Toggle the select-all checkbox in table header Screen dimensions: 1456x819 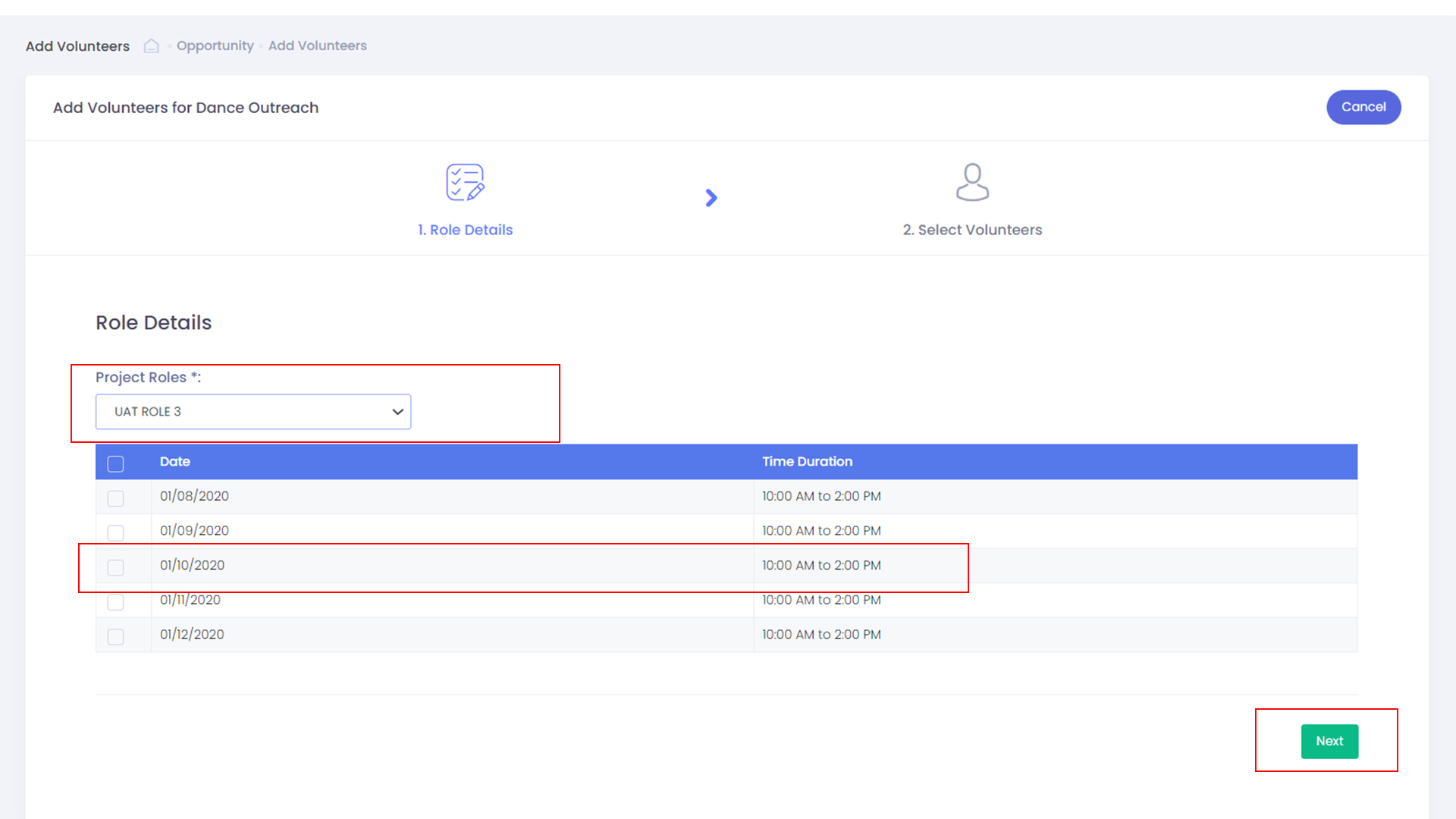(x=115, y=463)
